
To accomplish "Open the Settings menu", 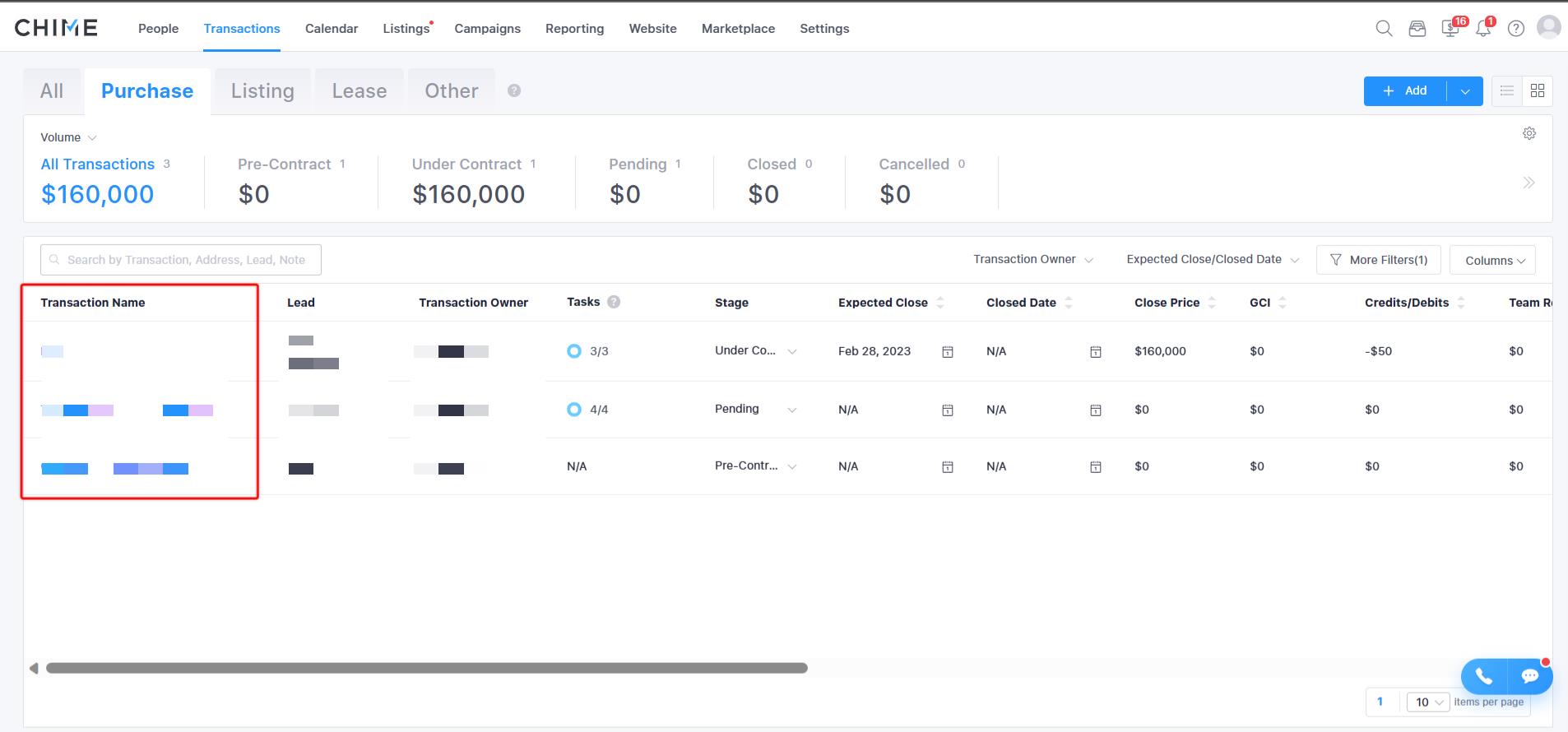I will click(824, 28).
